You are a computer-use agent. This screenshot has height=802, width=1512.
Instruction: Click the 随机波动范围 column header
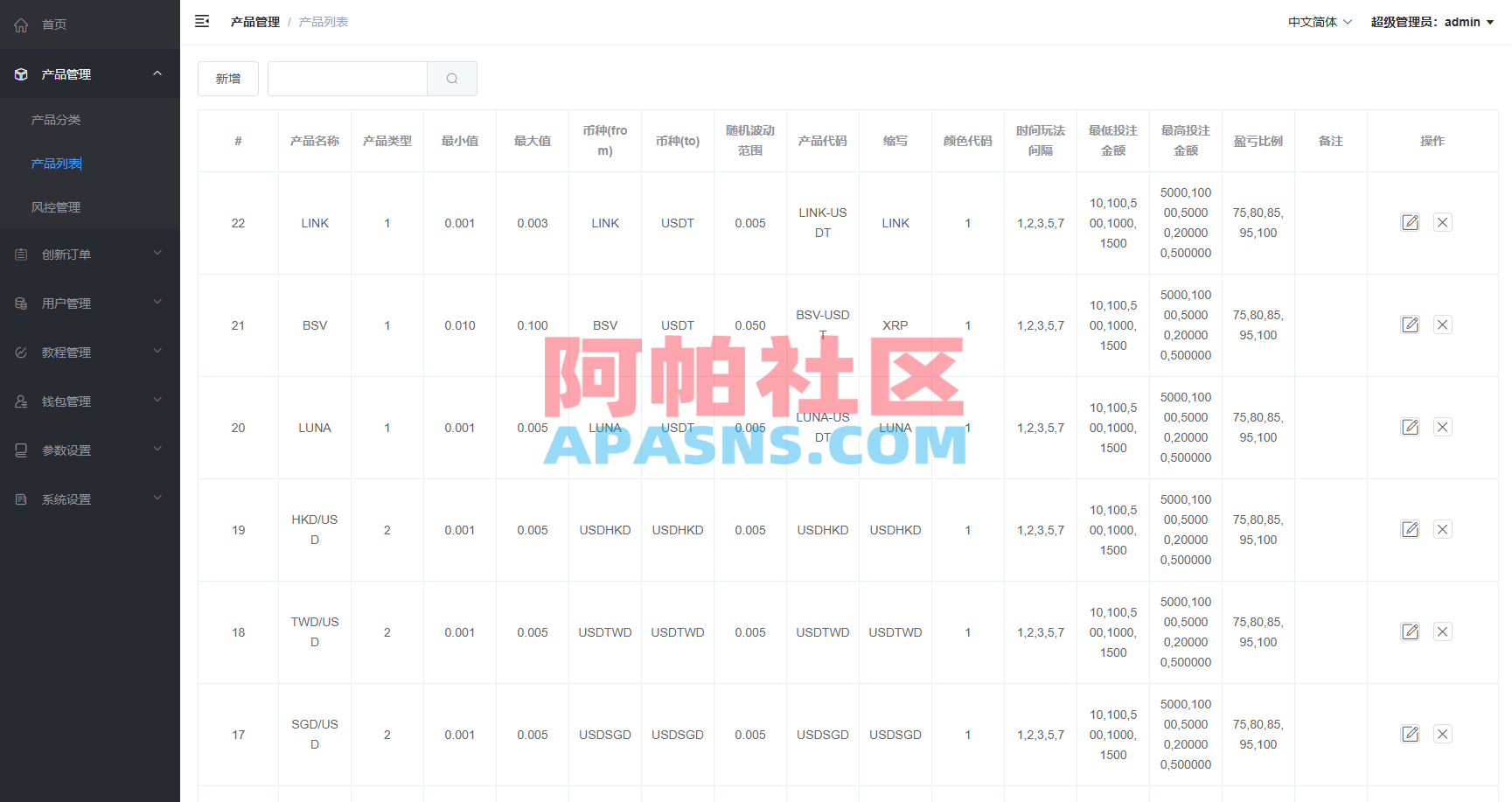click(750, 141)
